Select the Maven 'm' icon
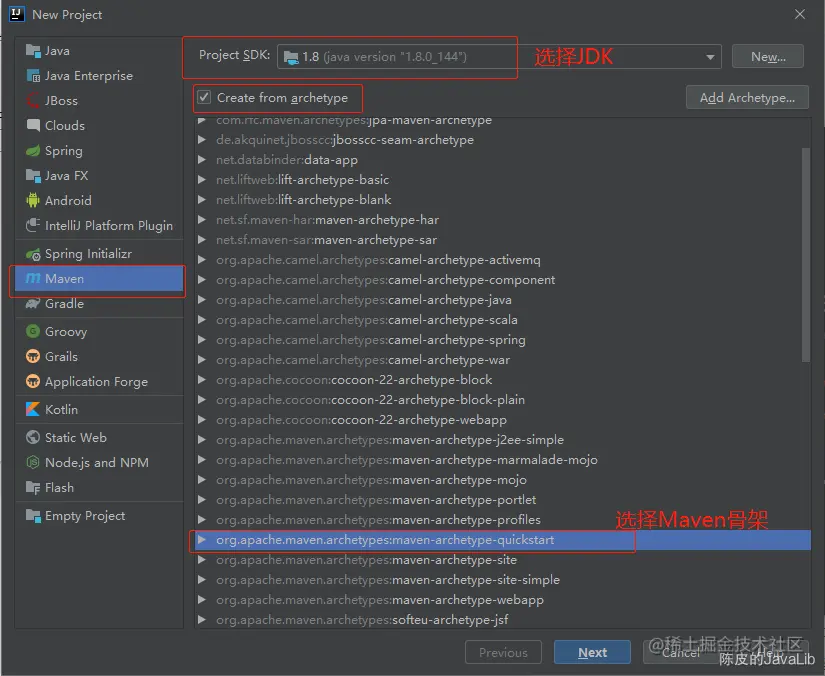The image size is (825, 676). coord(33,278)
